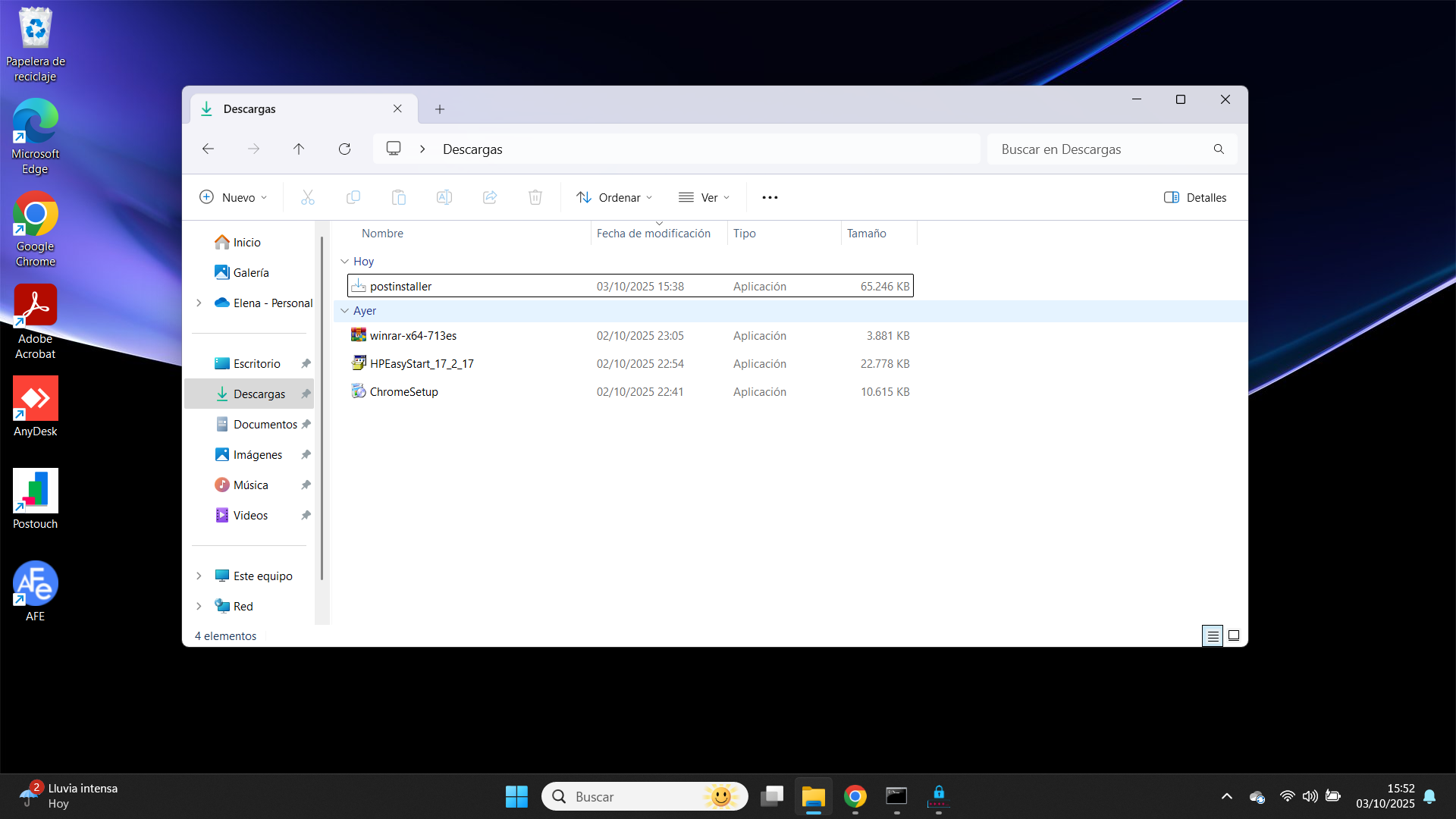Click the Delete trash icon in toolbar
1456x819 pixels.
pos(535,197)
